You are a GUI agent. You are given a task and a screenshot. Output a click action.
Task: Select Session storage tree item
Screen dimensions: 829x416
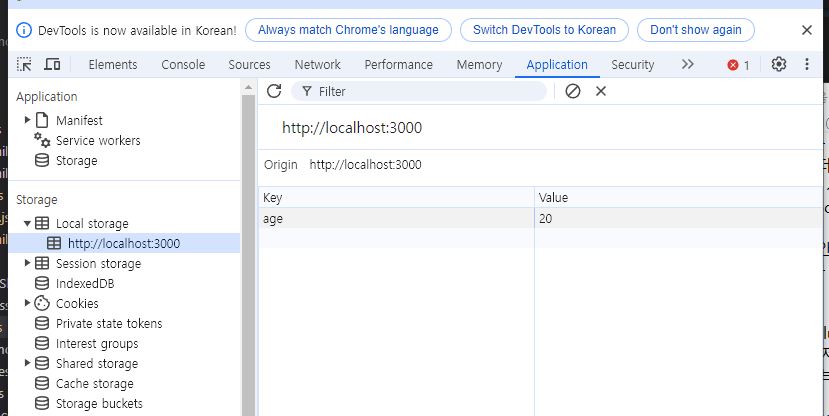pyautogui.click(x=98, y=264)
